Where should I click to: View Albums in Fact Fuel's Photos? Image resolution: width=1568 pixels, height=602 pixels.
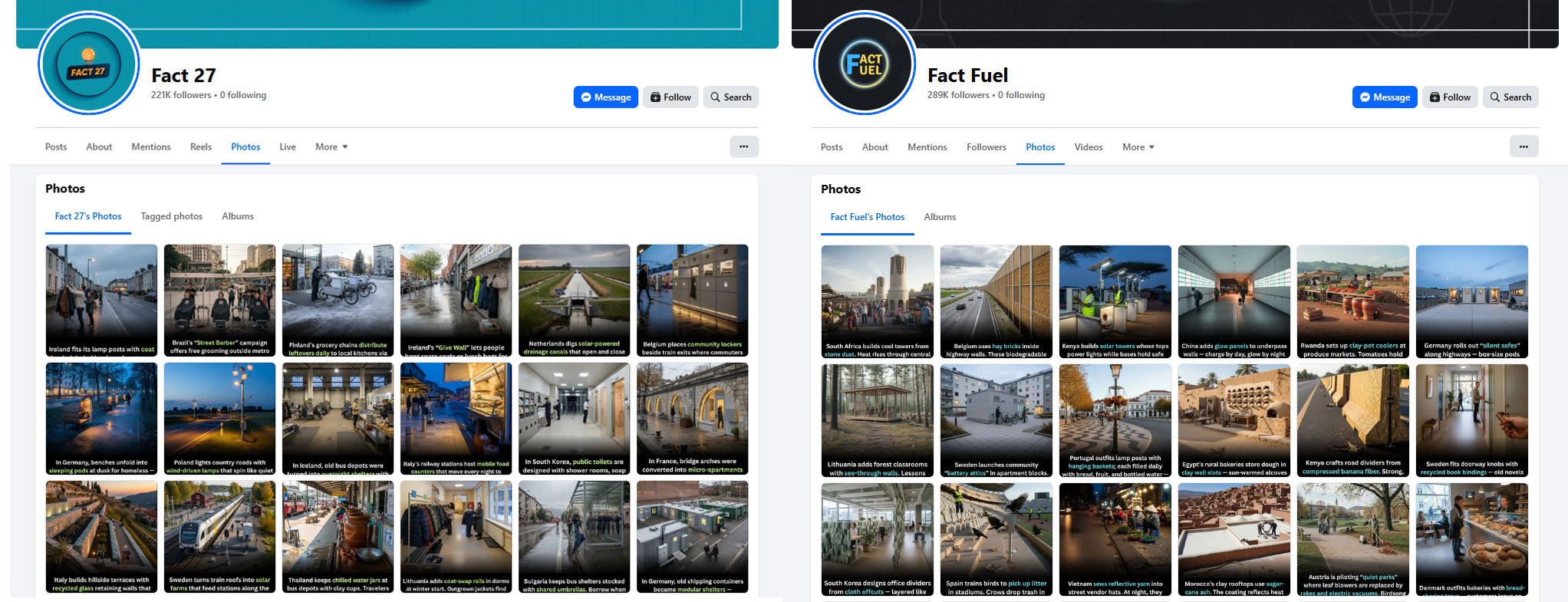click(939, 217)
